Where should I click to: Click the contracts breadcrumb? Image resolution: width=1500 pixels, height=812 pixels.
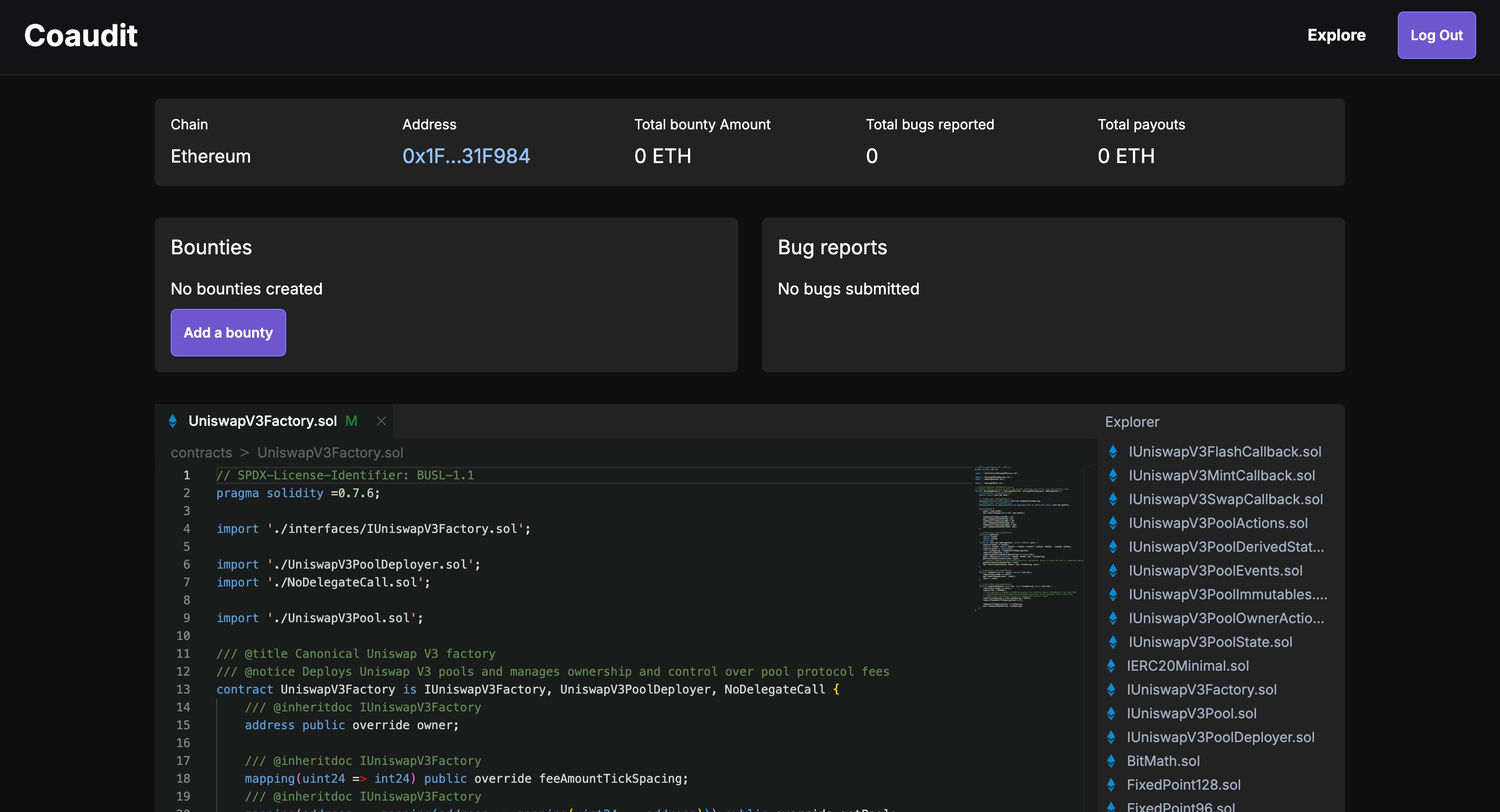[x=201, y=452]
